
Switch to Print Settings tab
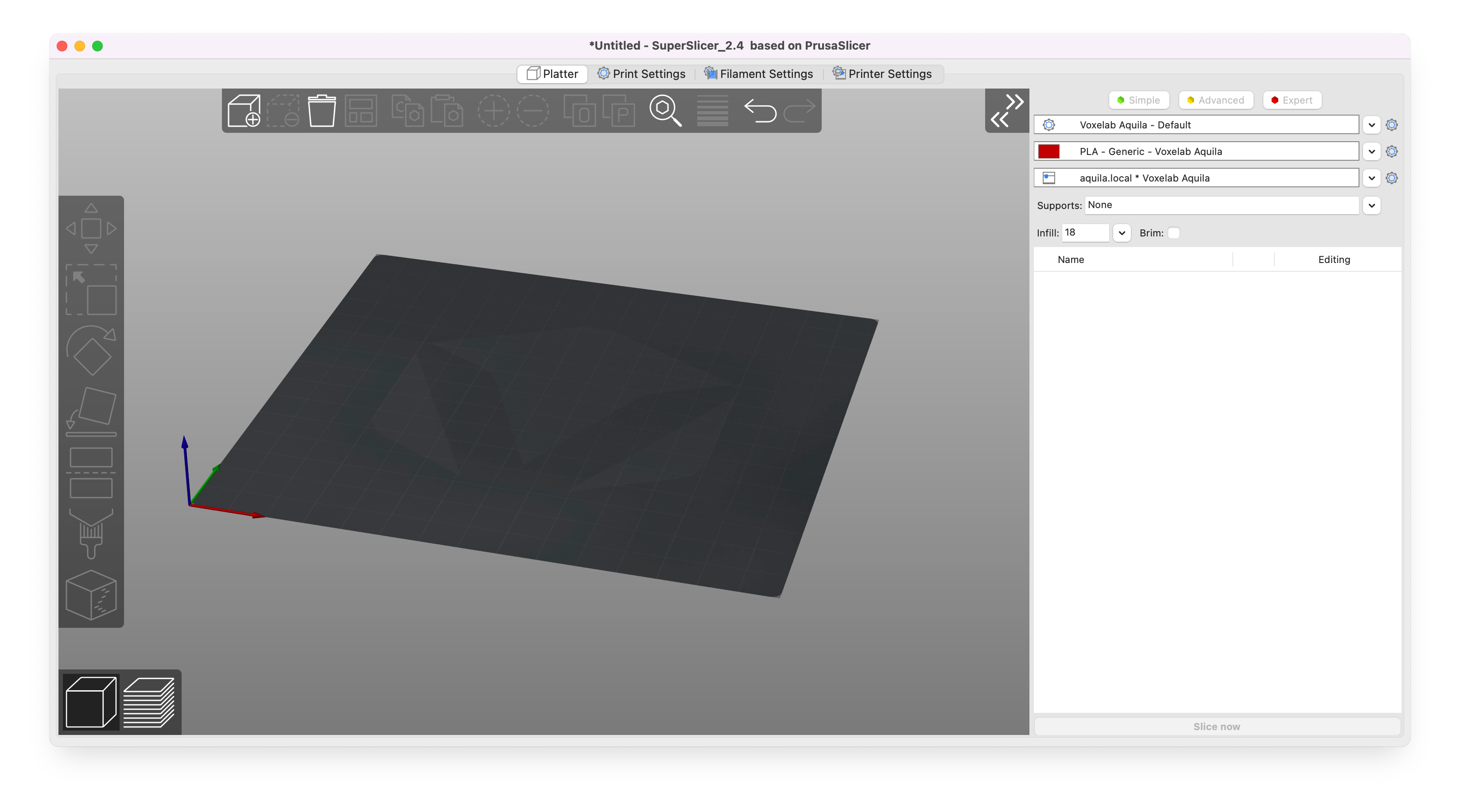[642, 73]
